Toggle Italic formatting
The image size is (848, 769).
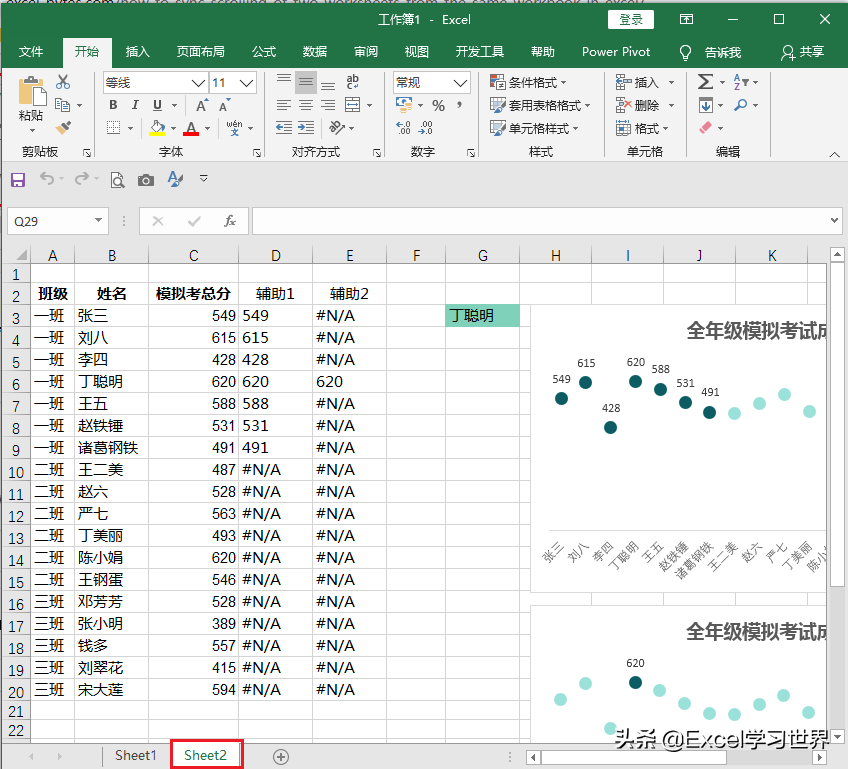[x=135, y=105]
